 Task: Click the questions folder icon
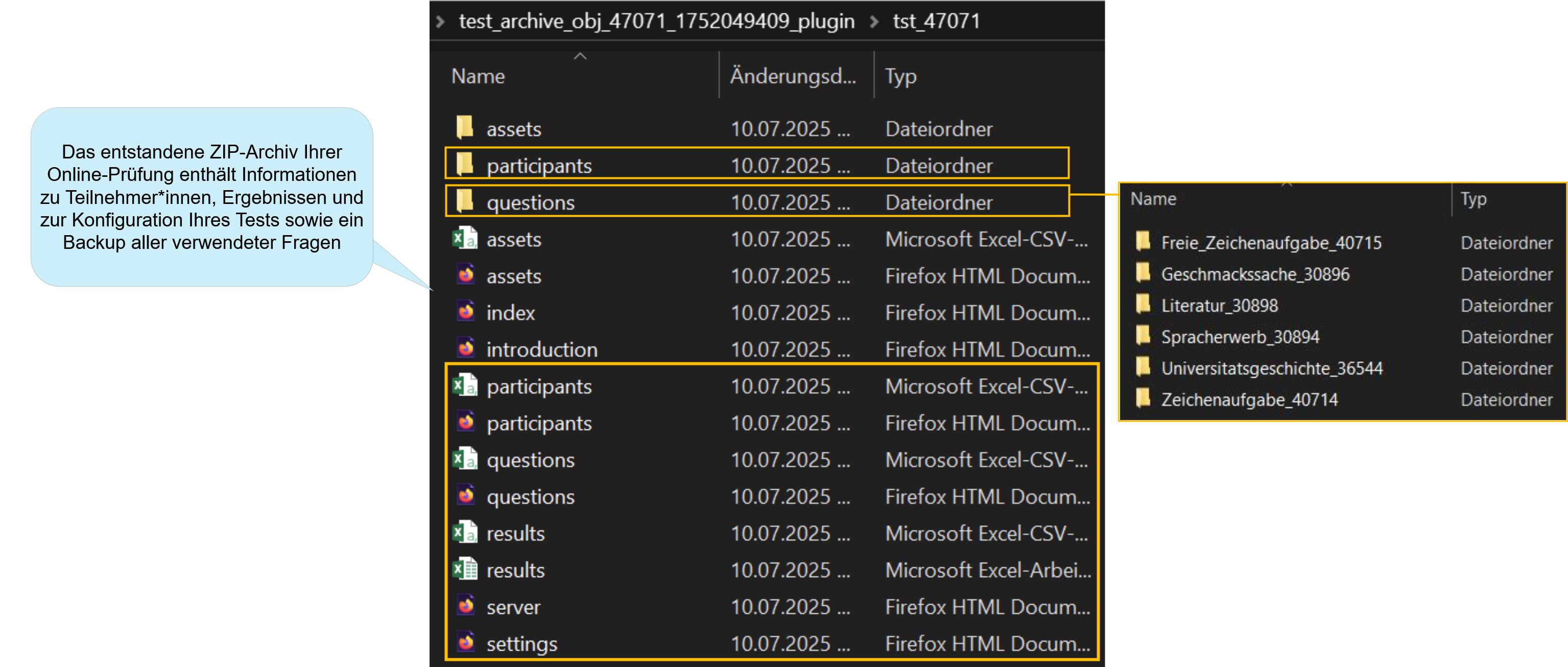[x=465, y=201]
